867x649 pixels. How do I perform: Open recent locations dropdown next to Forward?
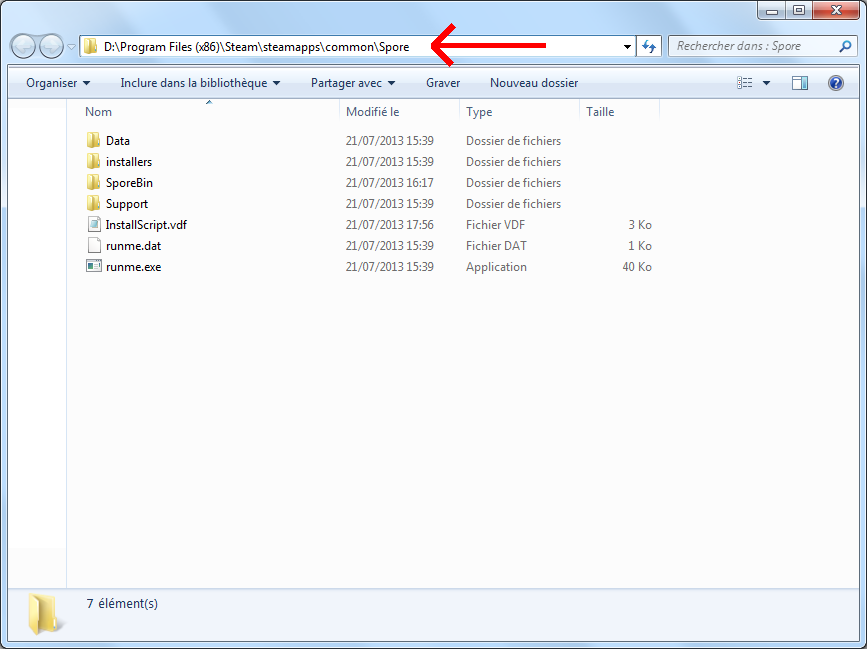(x=71, y=47)
